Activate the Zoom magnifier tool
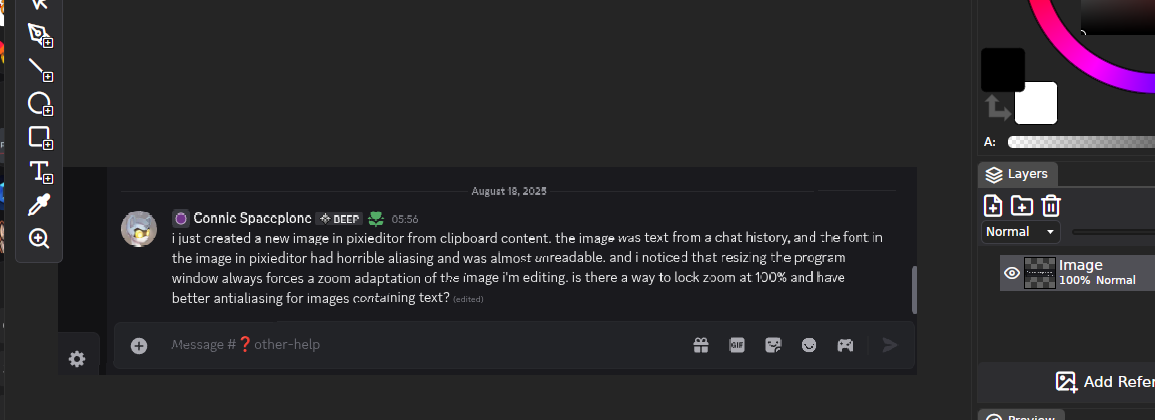This screenshot has width=1155, height=420. pos(39,238)
